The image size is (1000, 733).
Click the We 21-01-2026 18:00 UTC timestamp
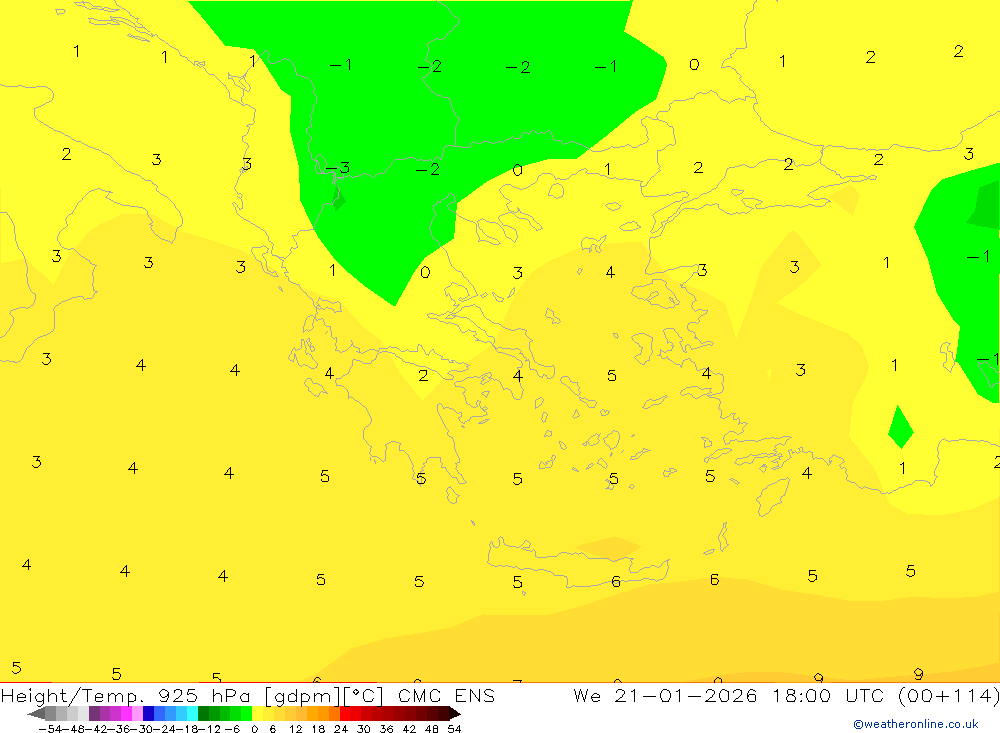click(x=729, y=696)
